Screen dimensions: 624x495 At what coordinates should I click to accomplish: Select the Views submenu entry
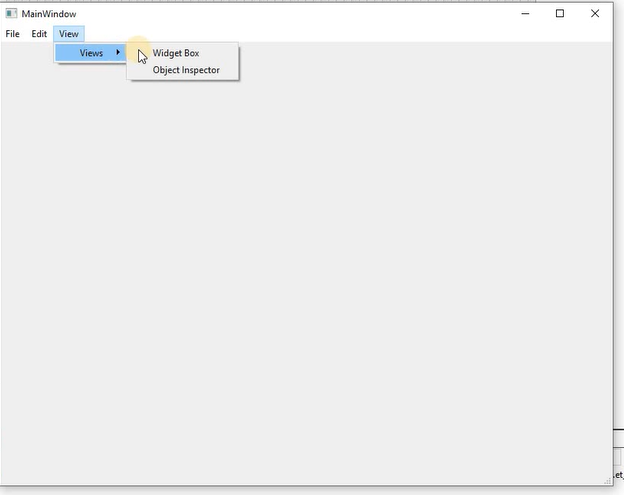[x=91, y=53]
